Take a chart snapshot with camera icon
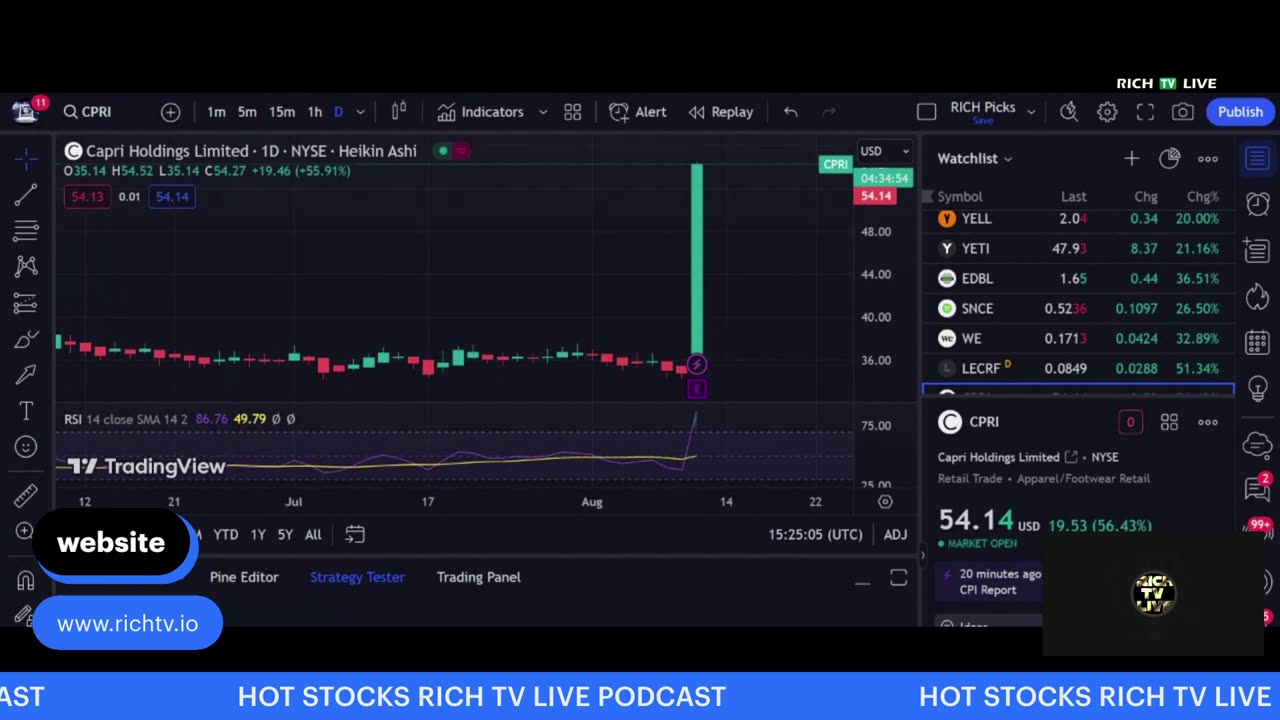This screenshot has height=720, width=1280. pos(1183,112)
